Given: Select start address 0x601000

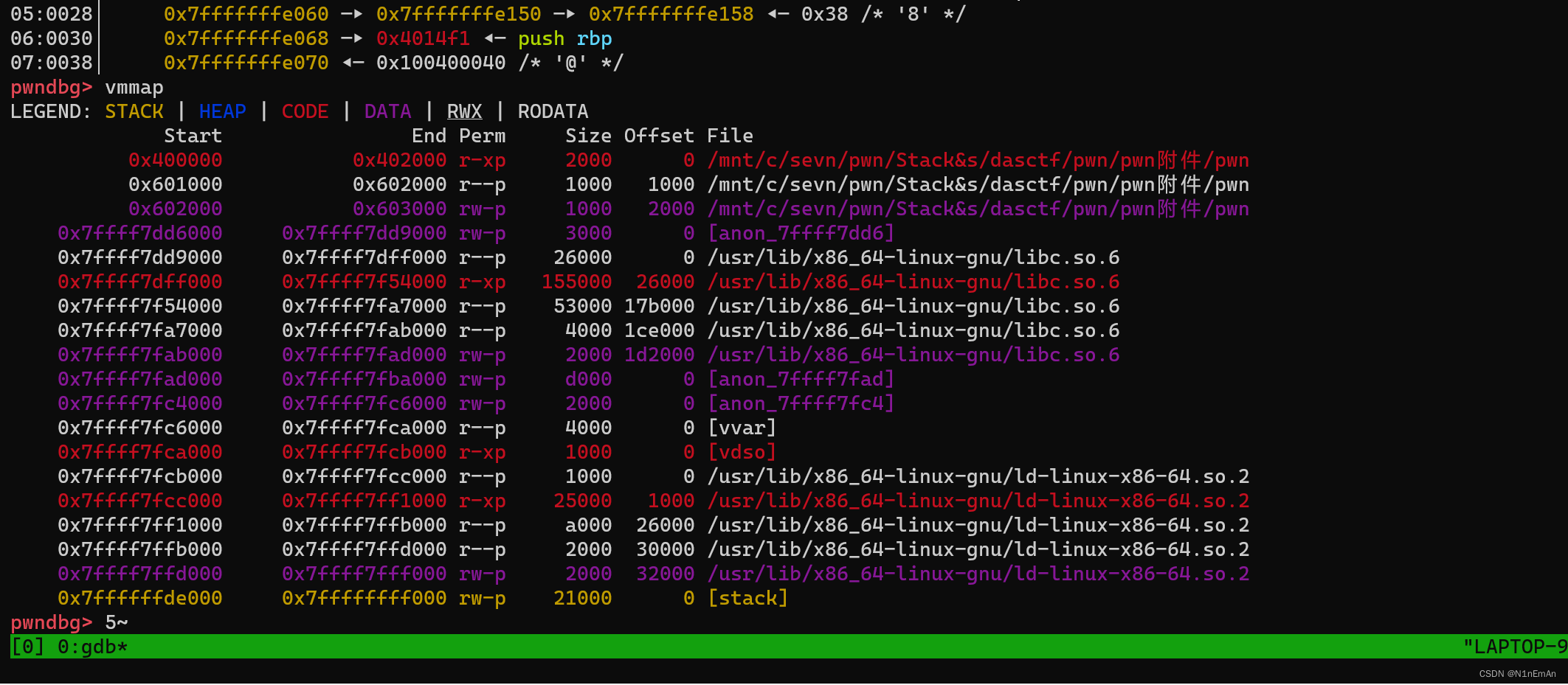Looking at the screenshot, I should [x=176, y=184].
